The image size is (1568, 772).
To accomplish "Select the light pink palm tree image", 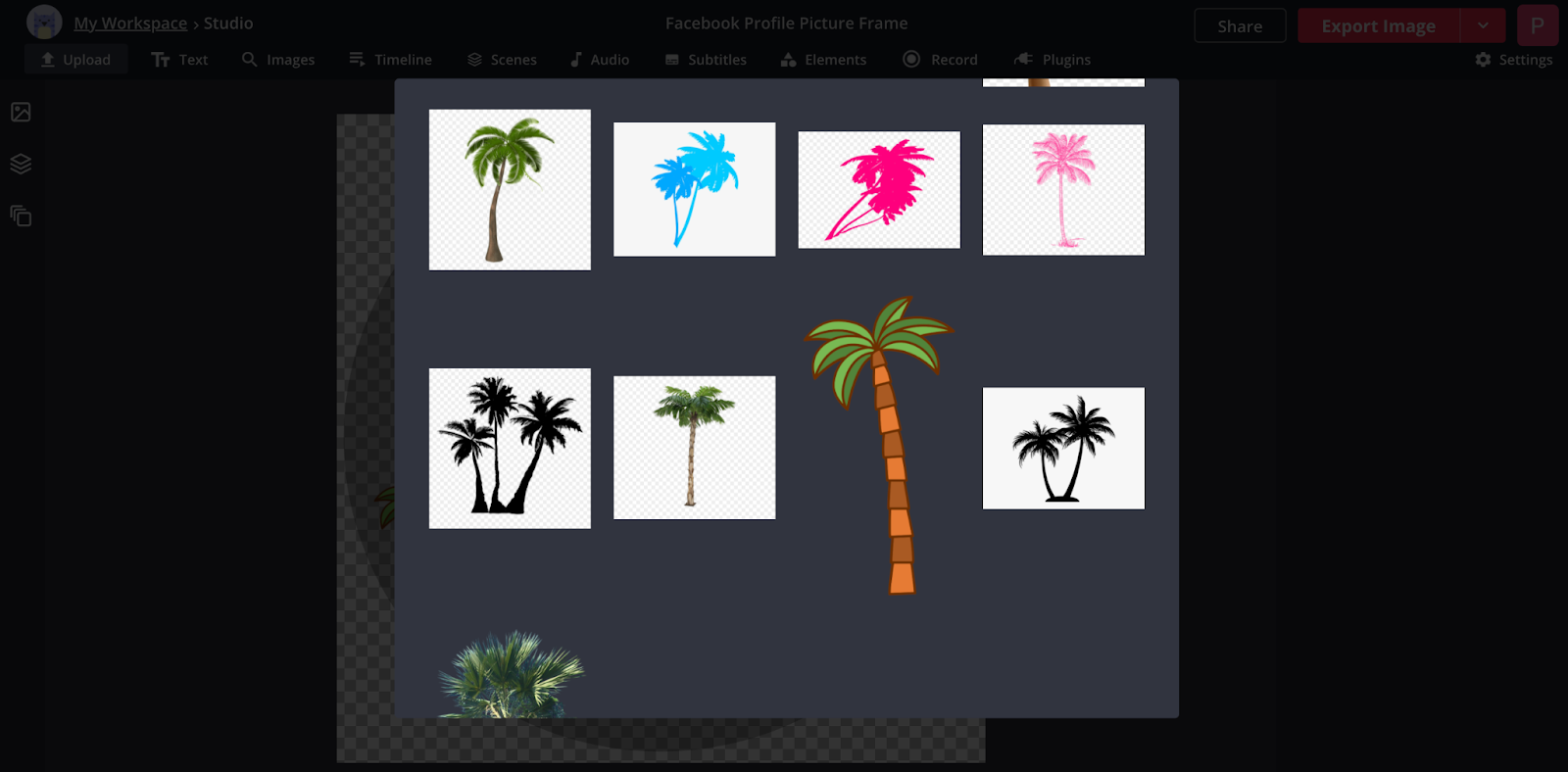I will pyautogui.click(x=1063, y=189).
